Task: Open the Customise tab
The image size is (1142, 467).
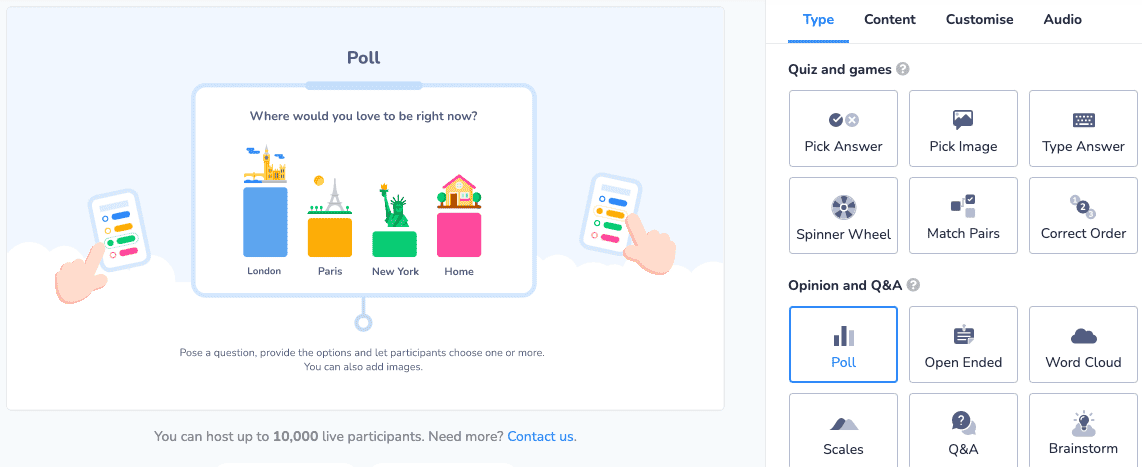Action: (x=980, y=20)
